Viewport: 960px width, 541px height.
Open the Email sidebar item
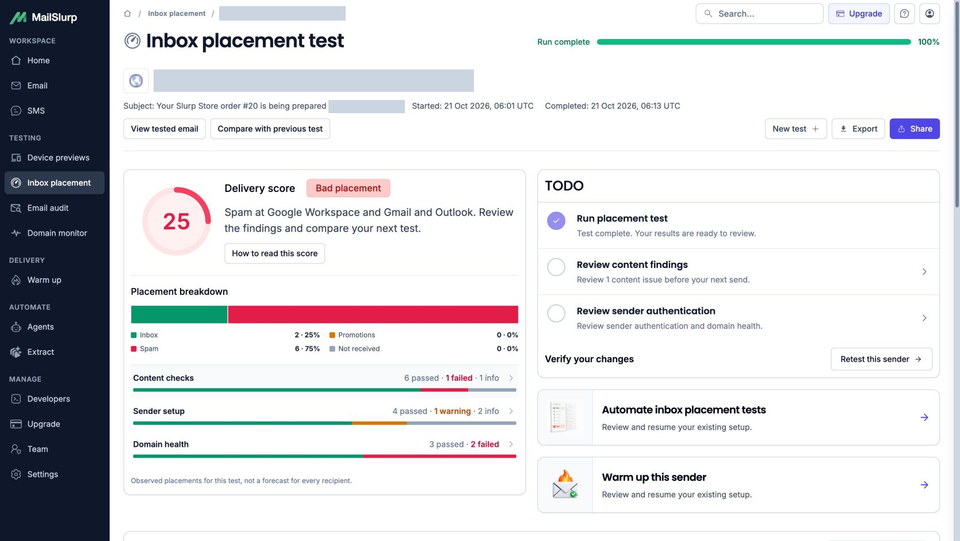click(x=54, y=86)
